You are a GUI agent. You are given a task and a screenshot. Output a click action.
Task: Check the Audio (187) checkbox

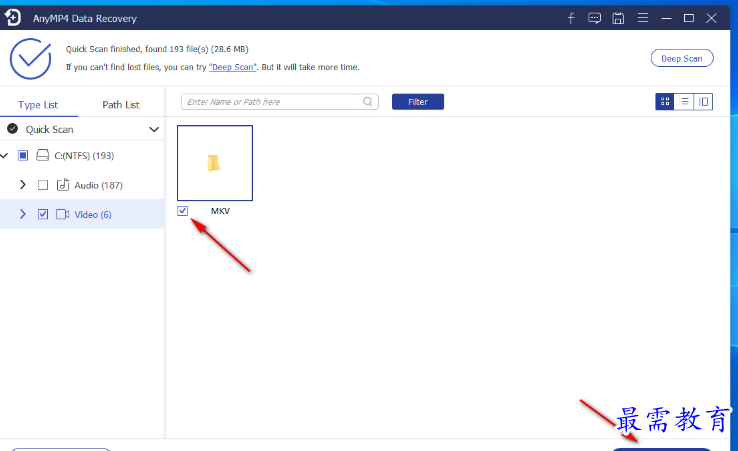pyautogui.click(x=43, y=185)
